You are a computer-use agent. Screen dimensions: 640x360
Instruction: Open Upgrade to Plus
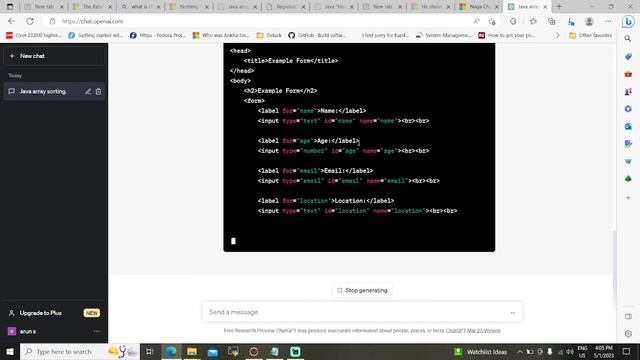(x=54, y=313)
